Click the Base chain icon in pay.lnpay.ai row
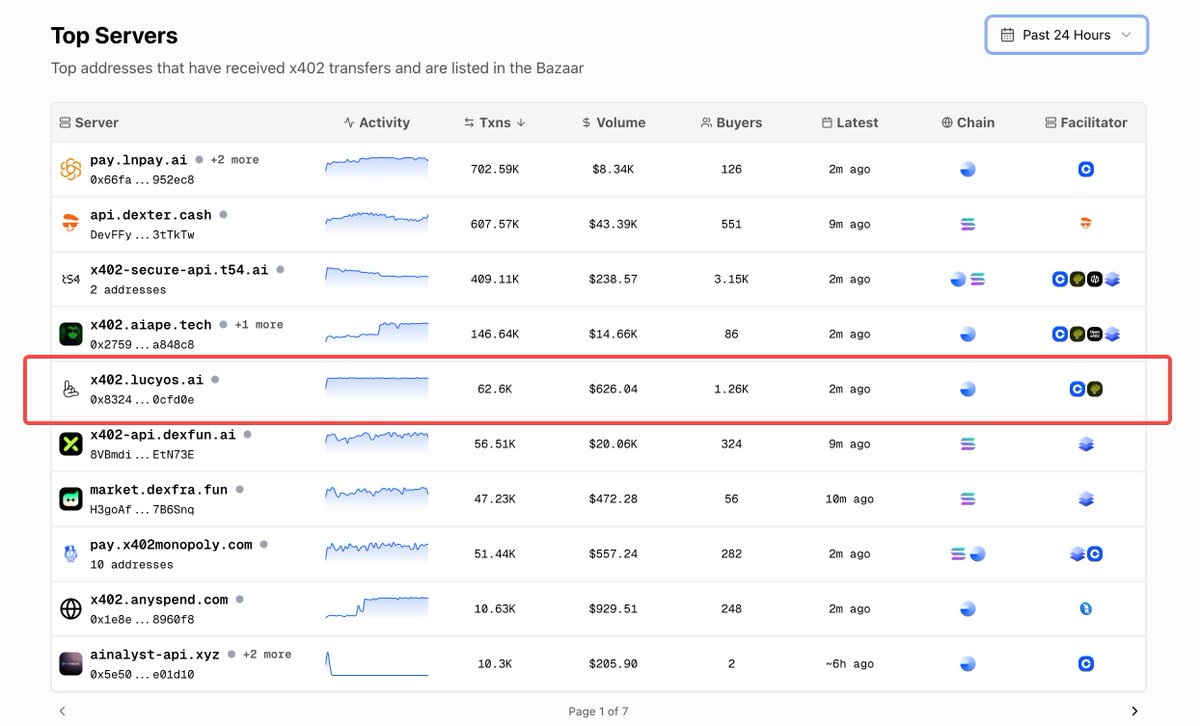1200x726 pixels. tap(967, 169)
